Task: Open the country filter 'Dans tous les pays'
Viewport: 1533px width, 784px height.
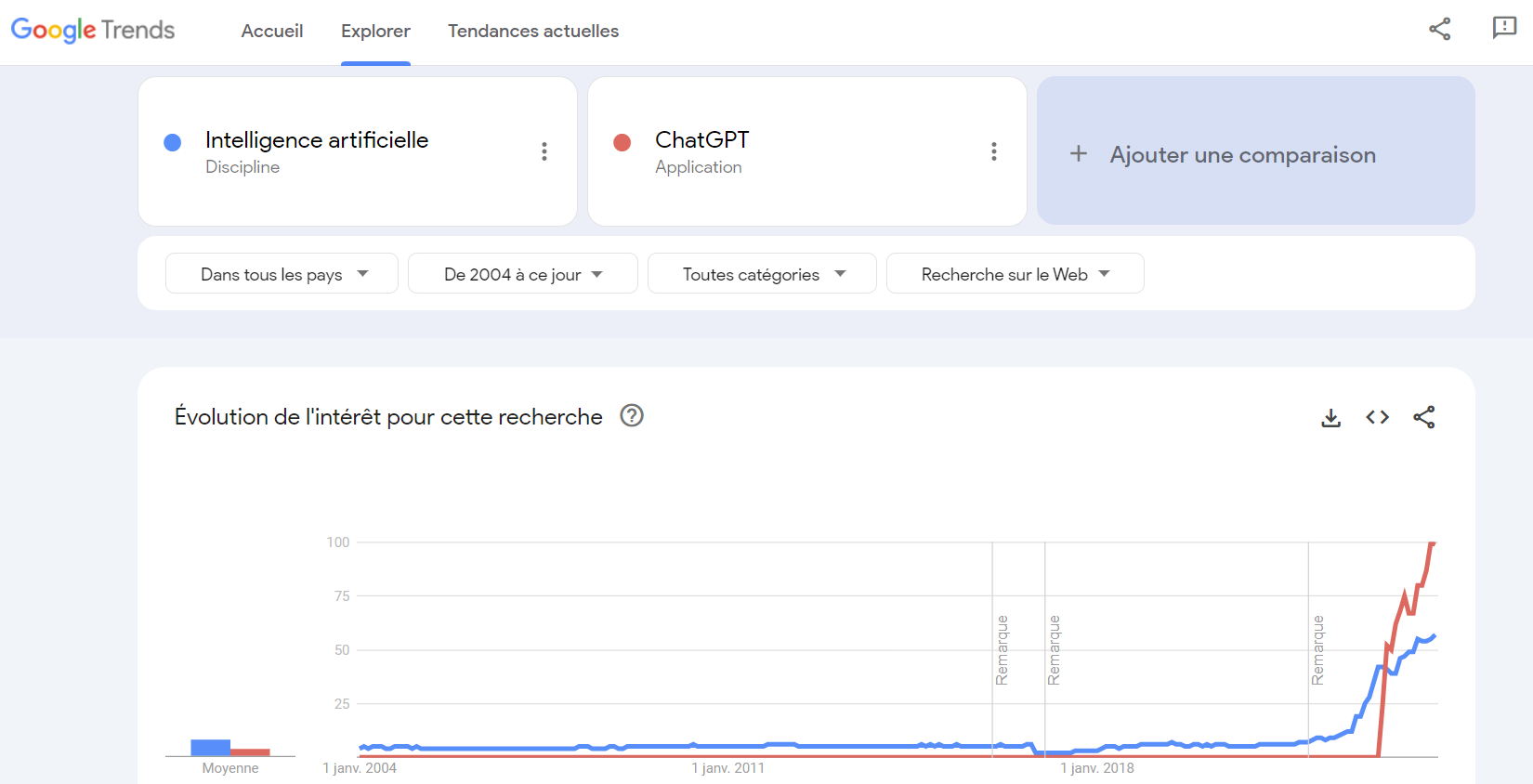Action: (281, 273)
